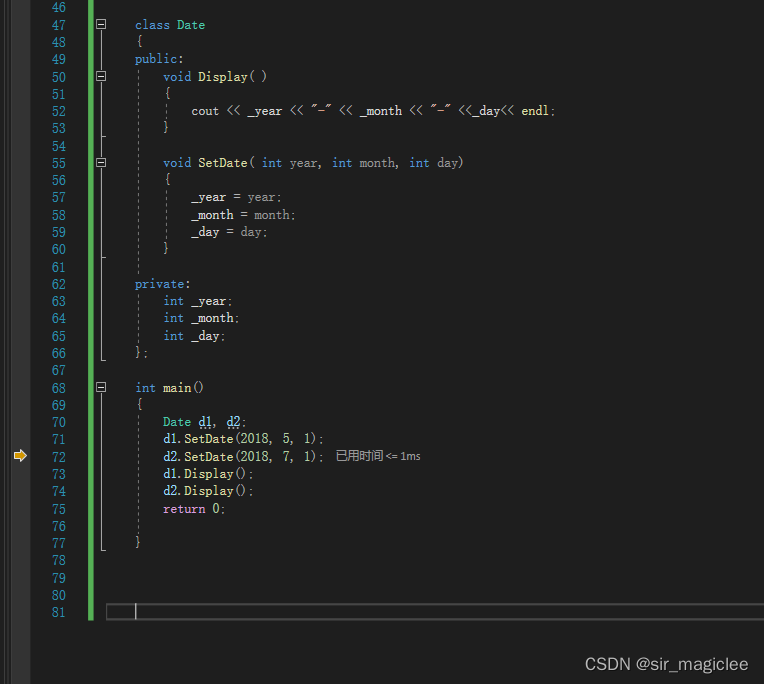Click 'd1.SetDate(2018, 5, 1);' statement
Image resolution: width=764 pixels, height=684 pixels.
pos(243,439)
